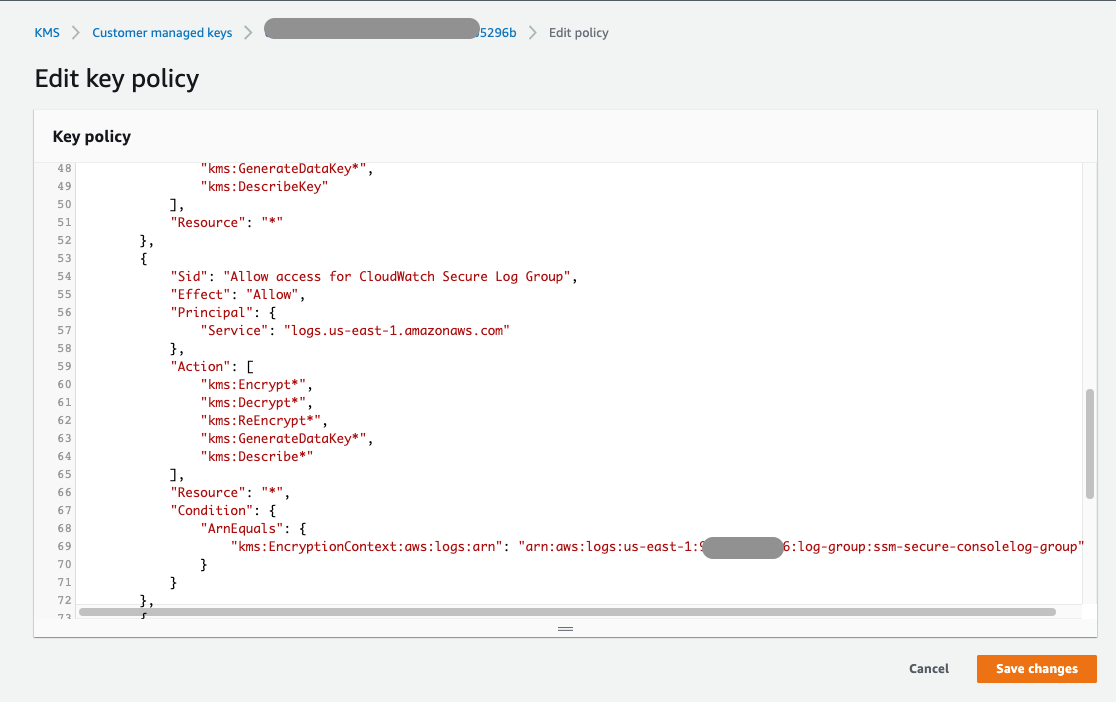The image size is (1116, 702).
Task: Click the chevron before Edit policy
Action: click(533, 32)
